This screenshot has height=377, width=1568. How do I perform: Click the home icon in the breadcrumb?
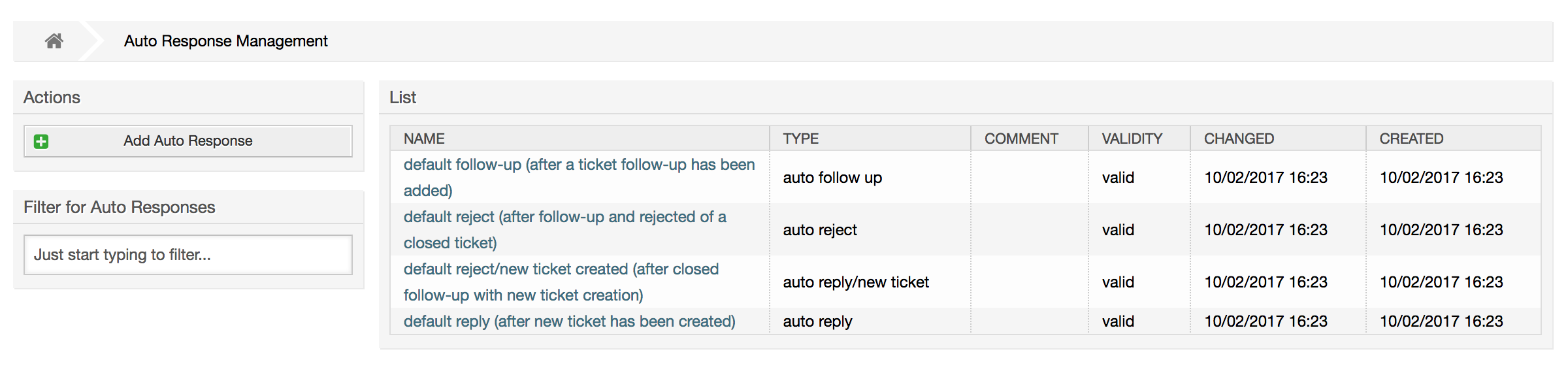pos(55,41)
